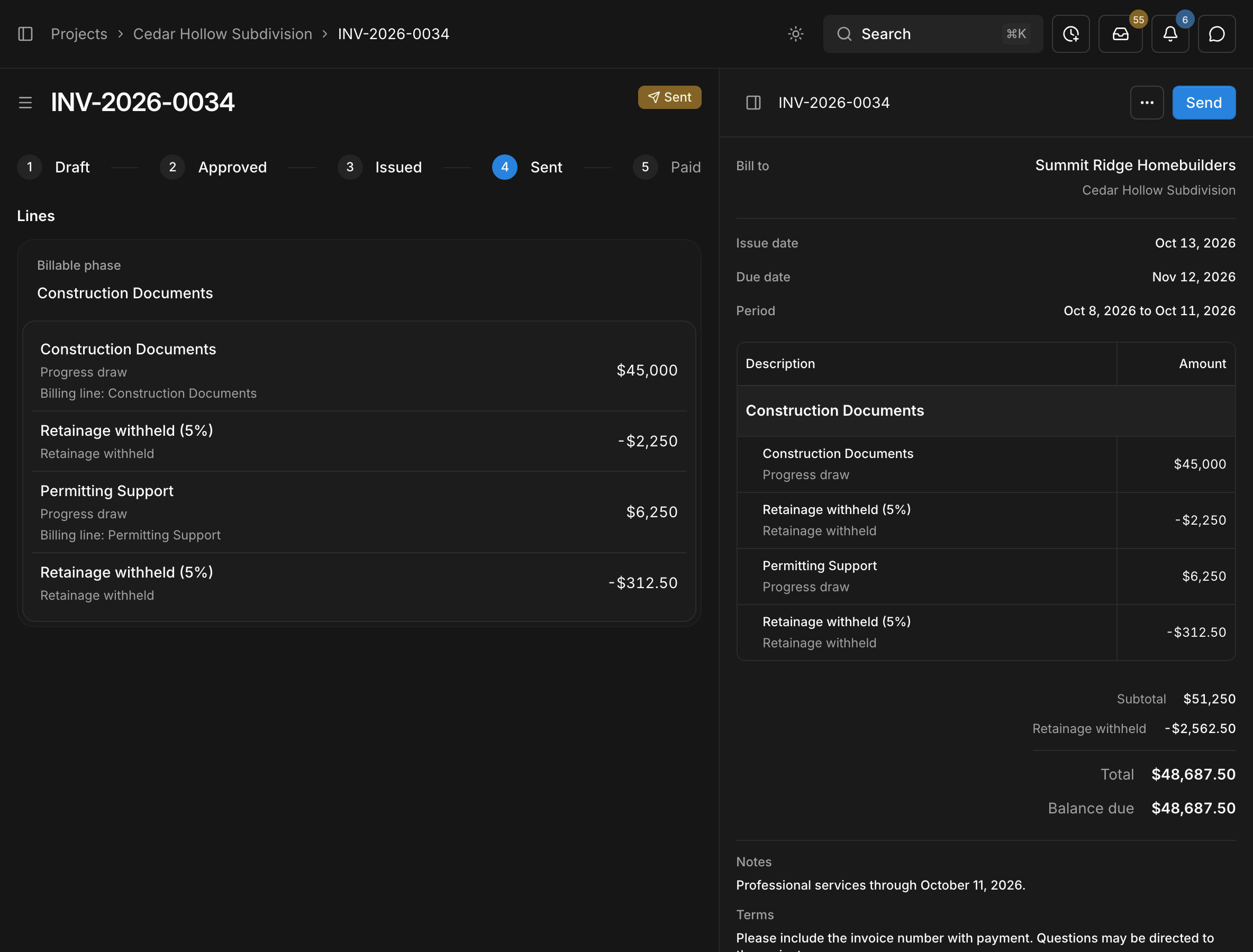Click Construction Documents $45,000 line in Lines
Screen dimensions: 1253x952
click(x=359, y=371)
